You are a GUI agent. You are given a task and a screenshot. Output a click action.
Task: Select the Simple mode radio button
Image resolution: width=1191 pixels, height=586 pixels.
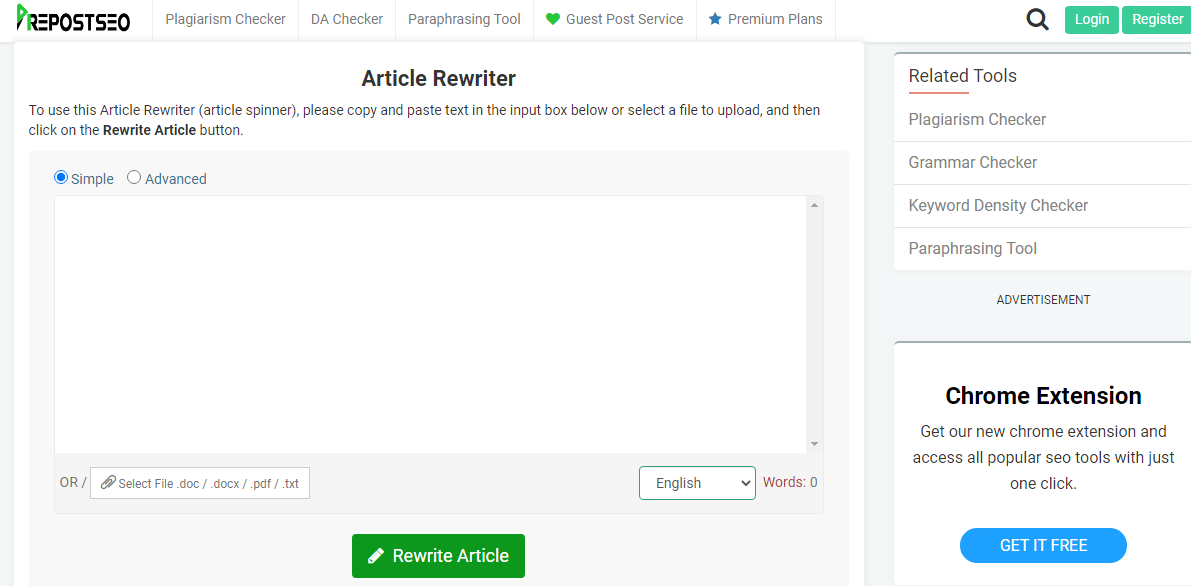(x=60, y=177)
